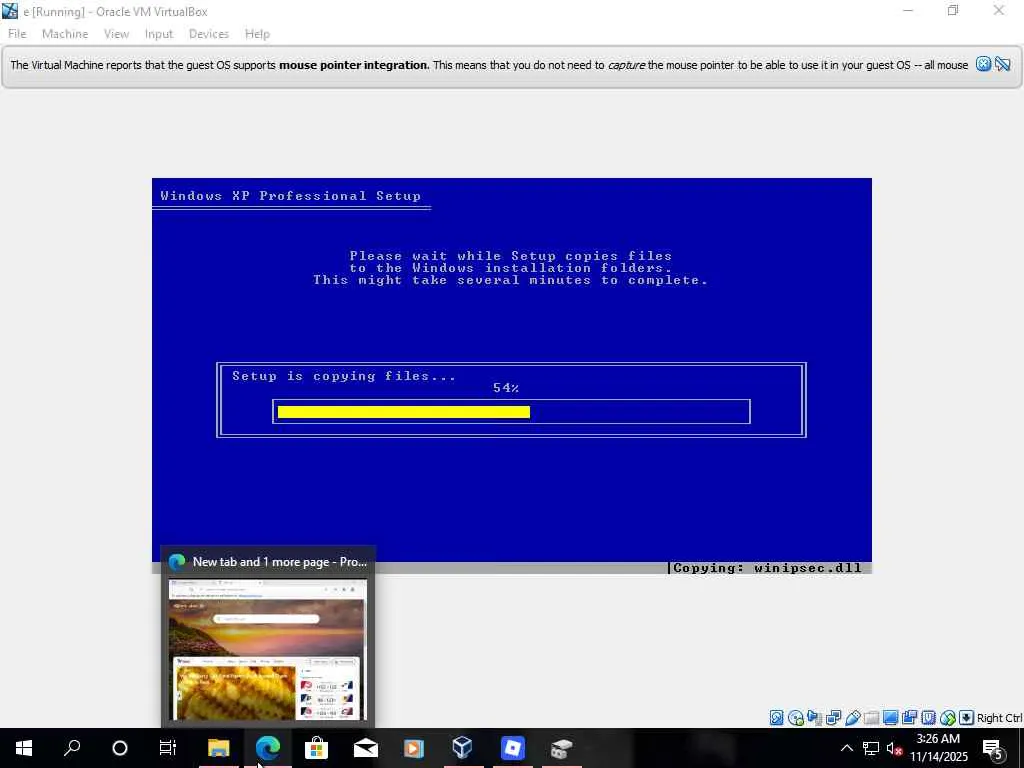
Task: Click the keyboard capture host key indicator
Action: pyautogui.click(x=967, y=718)
